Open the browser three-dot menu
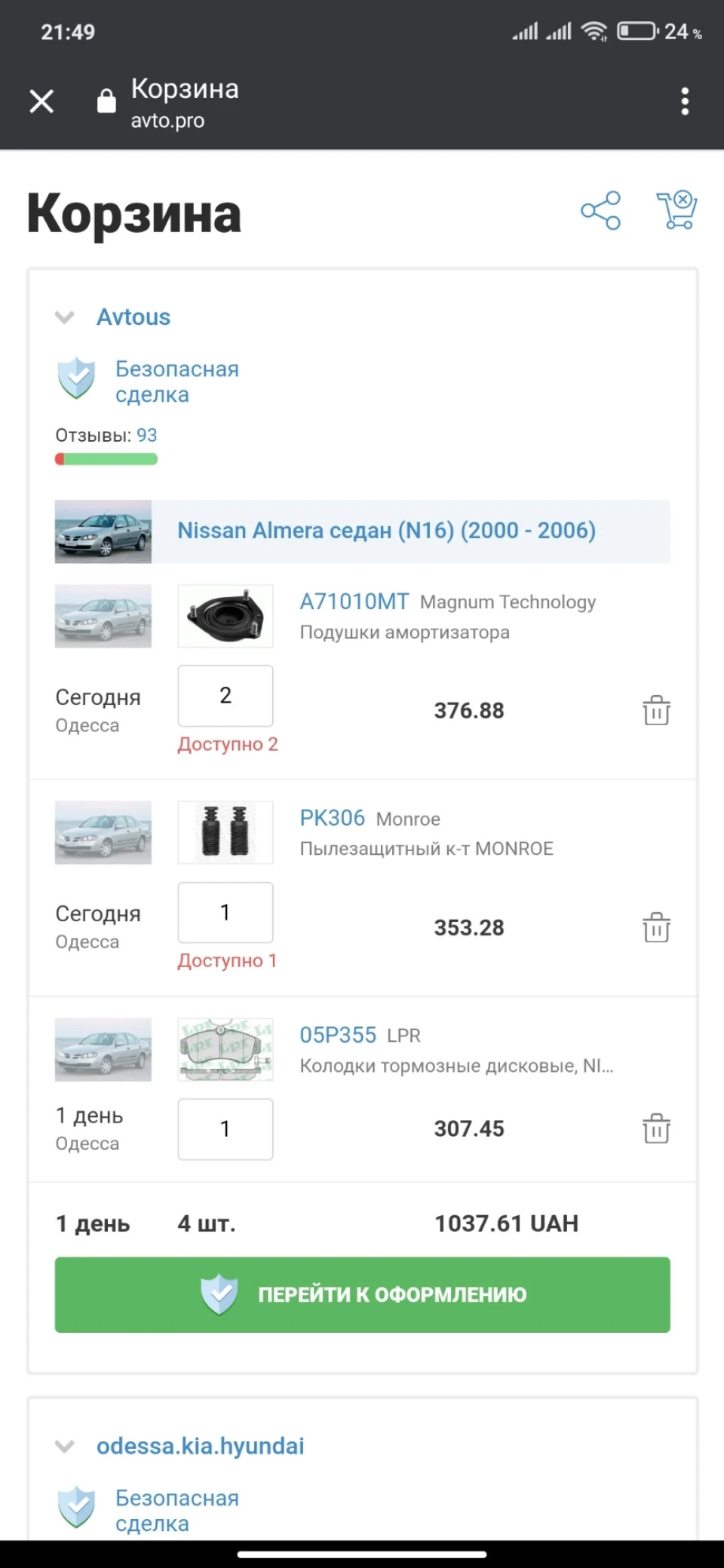 [x=685, y=101]
